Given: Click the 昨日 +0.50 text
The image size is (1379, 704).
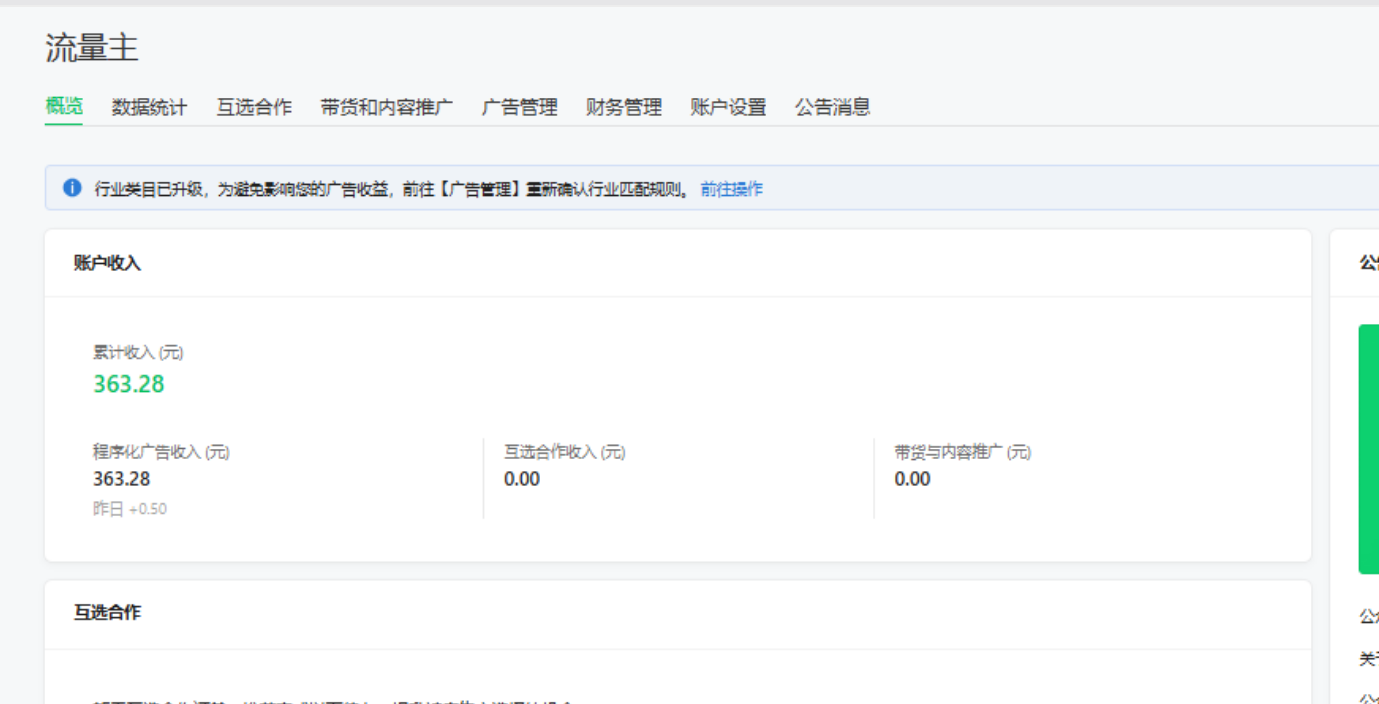Looking at the screenshot, I should (x=130, y=509).
